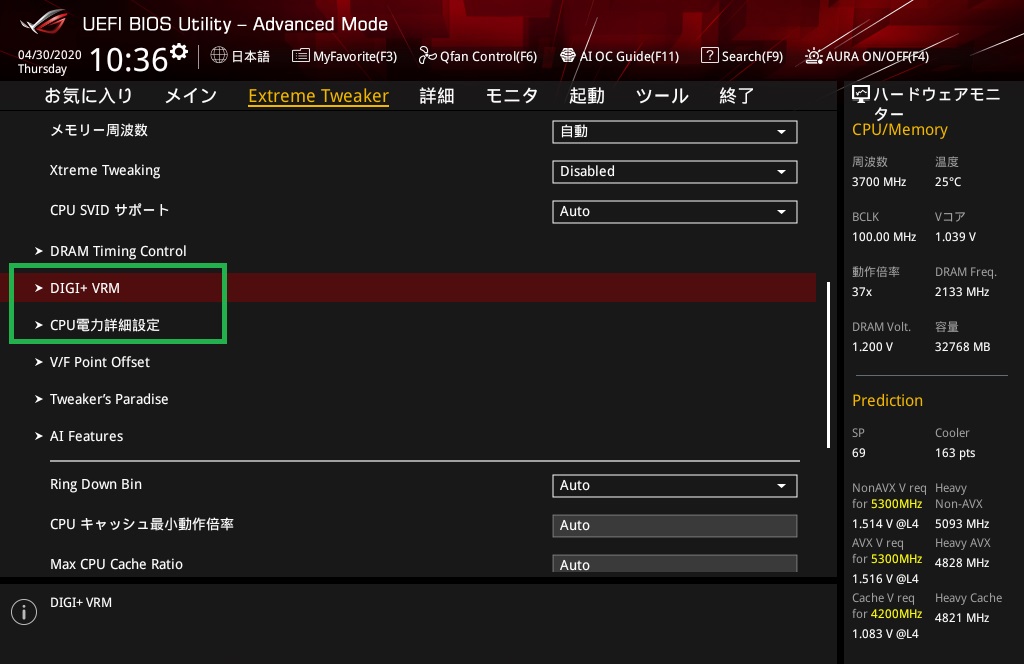Click the 25°C temperature value
The image size is (1024, 664).
(x=948, y=182)
